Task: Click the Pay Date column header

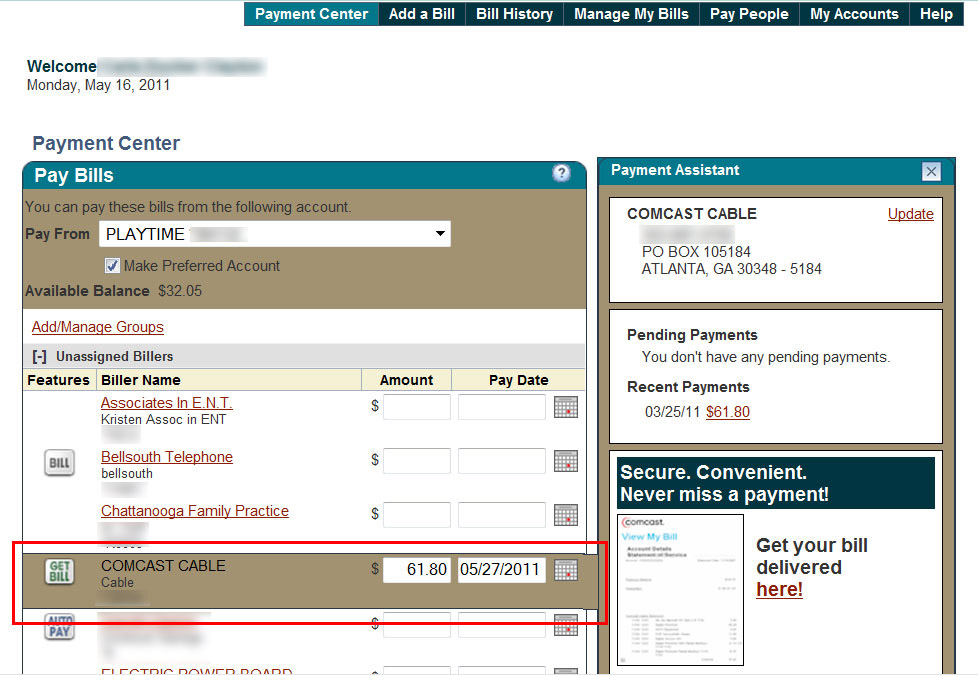Action: tap(518, 380)
